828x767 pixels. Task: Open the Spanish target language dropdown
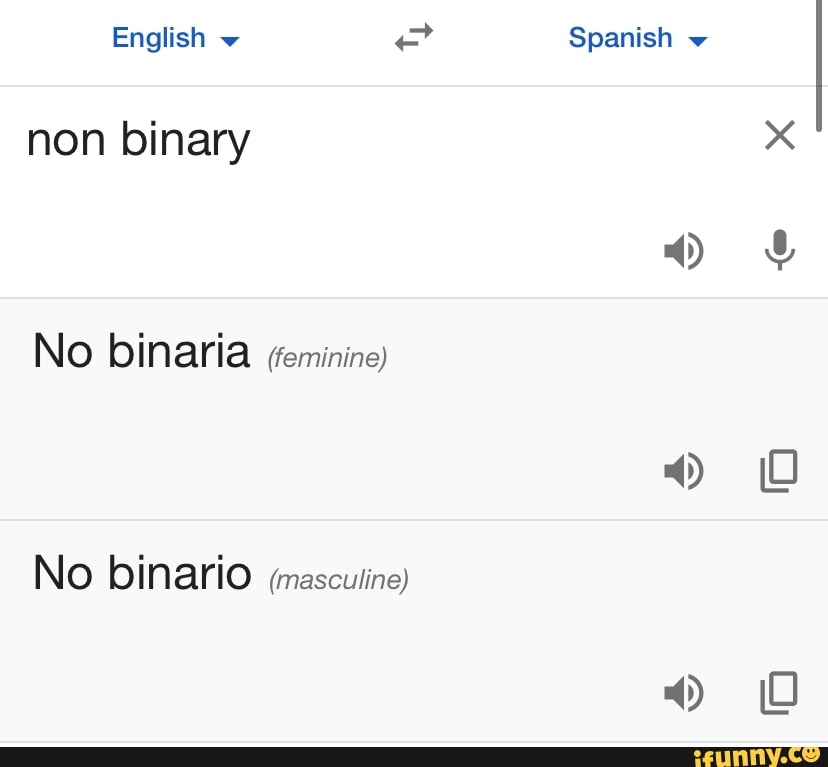click(638, 37)
